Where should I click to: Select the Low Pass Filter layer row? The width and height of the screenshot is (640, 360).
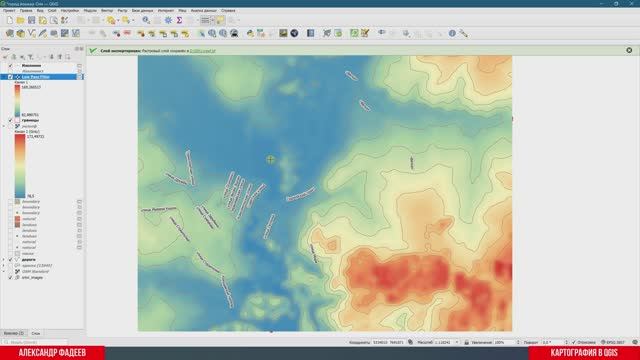click(42, 77)
